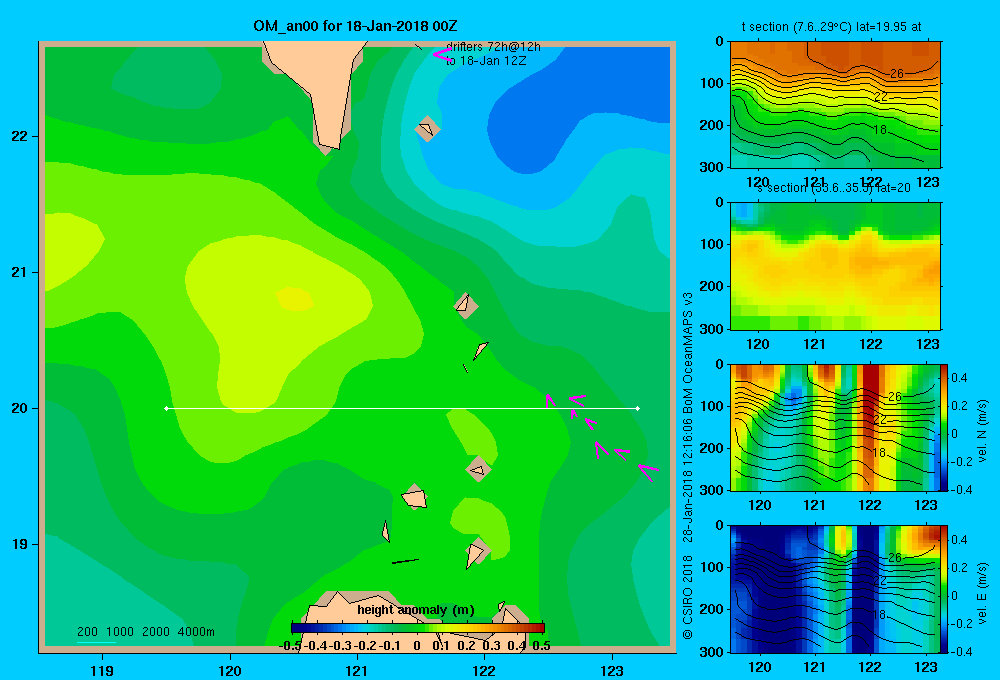Click the 'vel. E (m/s)' axis label
Viewport: 1000px width, 680px height.
coord(982,593)
